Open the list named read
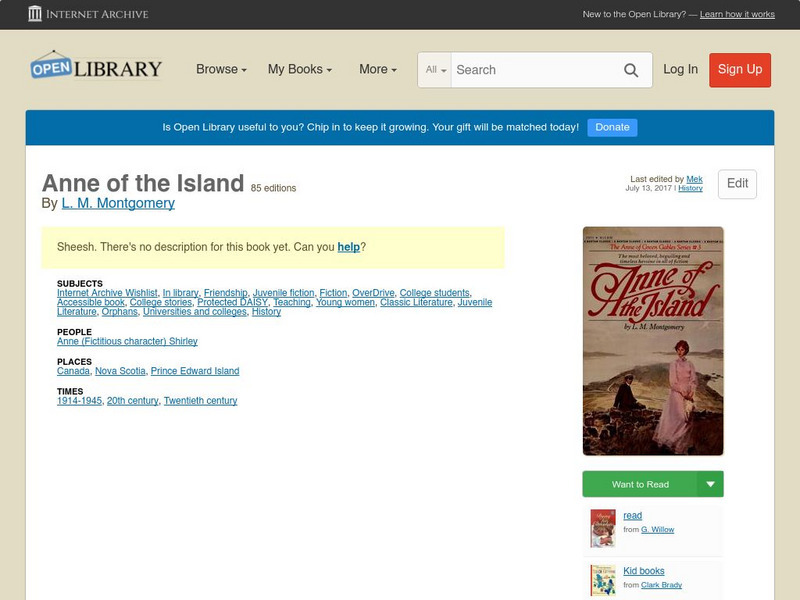The image size is (800, 600). 633,516
